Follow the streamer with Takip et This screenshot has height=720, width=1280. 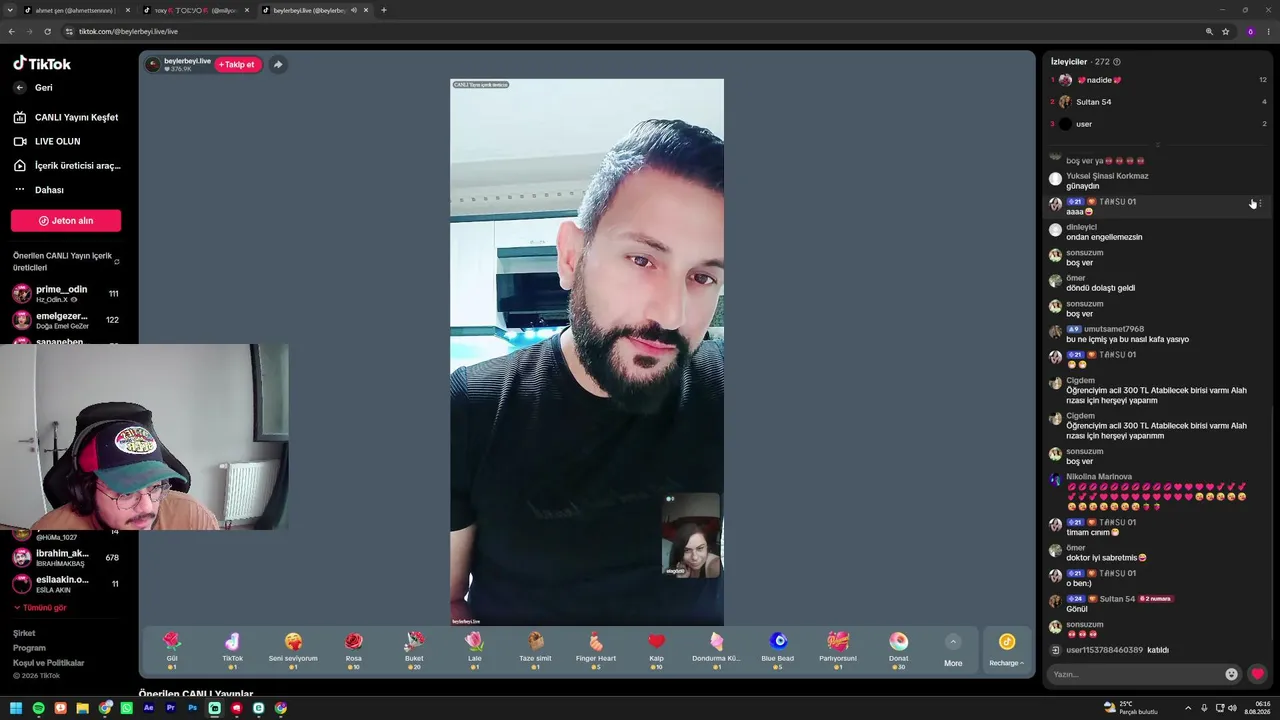pyautogui.click(x=237, y=64)
